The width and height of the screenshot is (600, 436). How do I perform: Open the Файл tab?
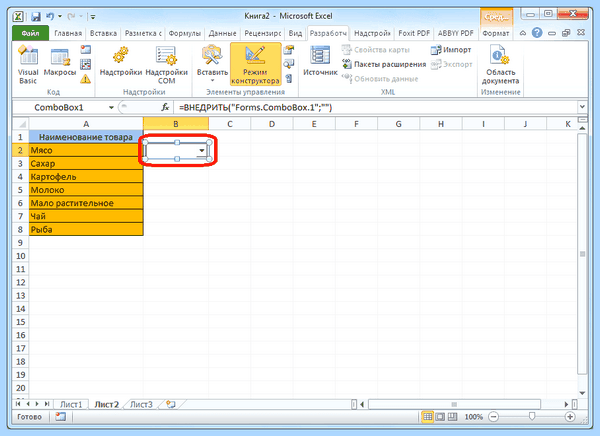pyautogui.click(x=30, y=33)
